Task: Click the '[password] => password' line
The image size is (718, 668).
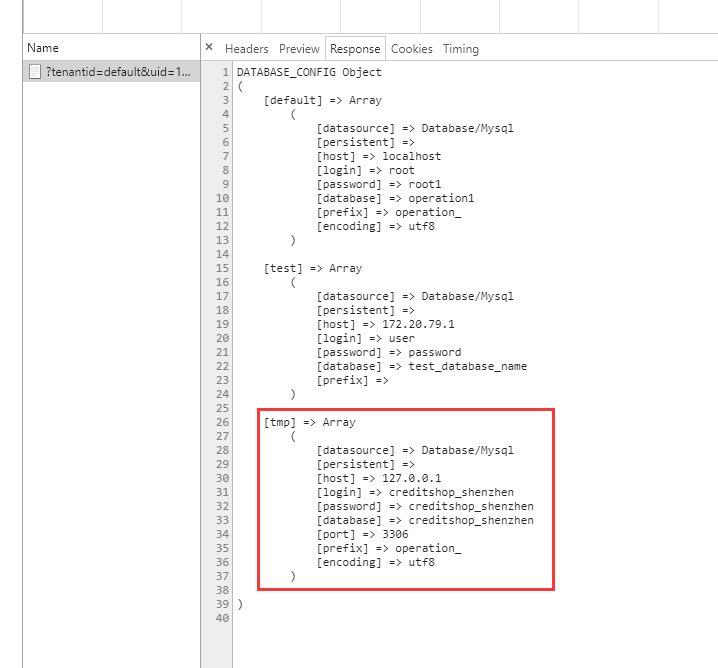Action: click(x=389, y=352)
